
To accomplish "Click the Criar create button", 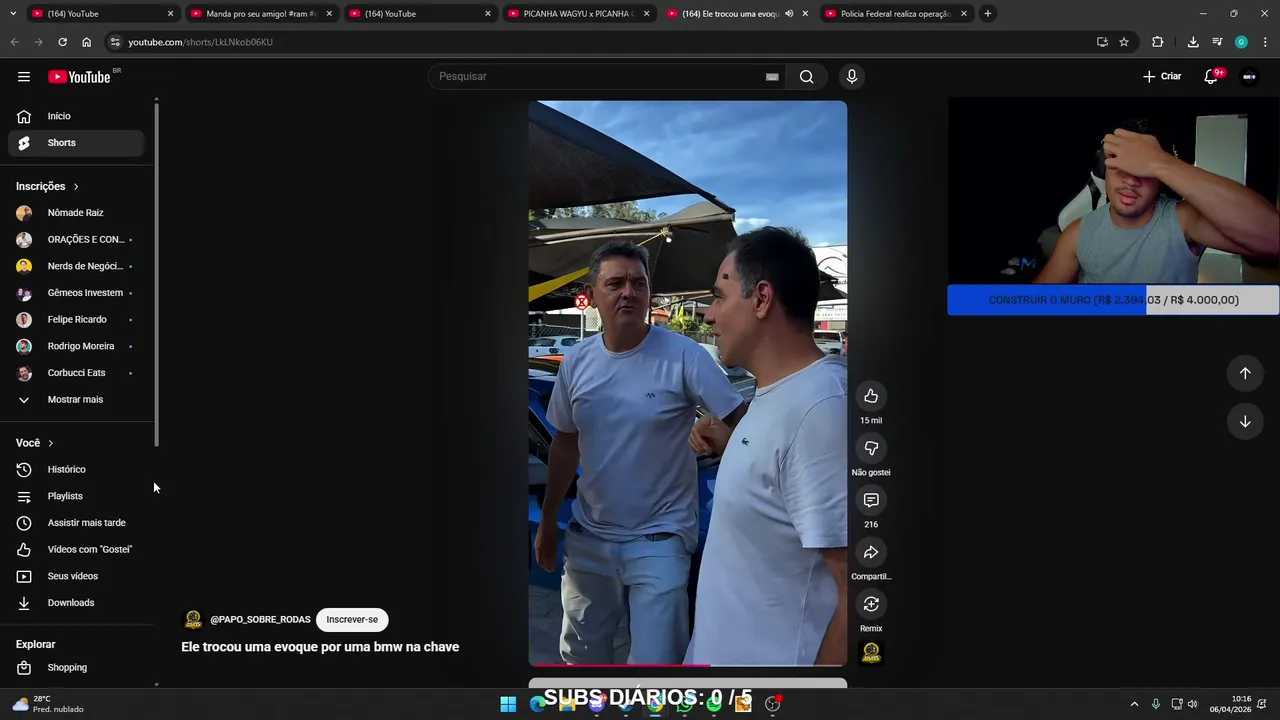I will 1162,77.
